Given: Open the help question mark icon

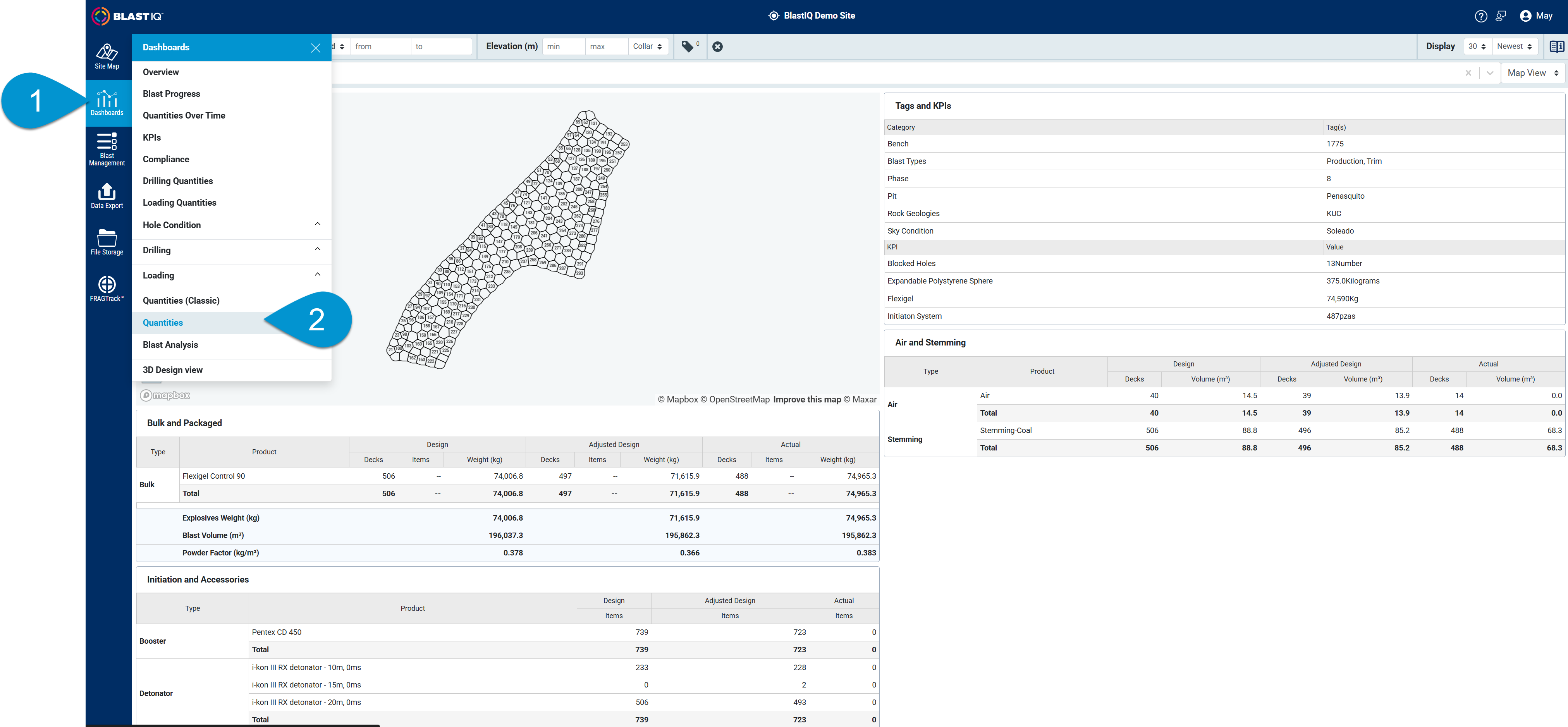Looking at the screenshot, I should click(1481, 16).
